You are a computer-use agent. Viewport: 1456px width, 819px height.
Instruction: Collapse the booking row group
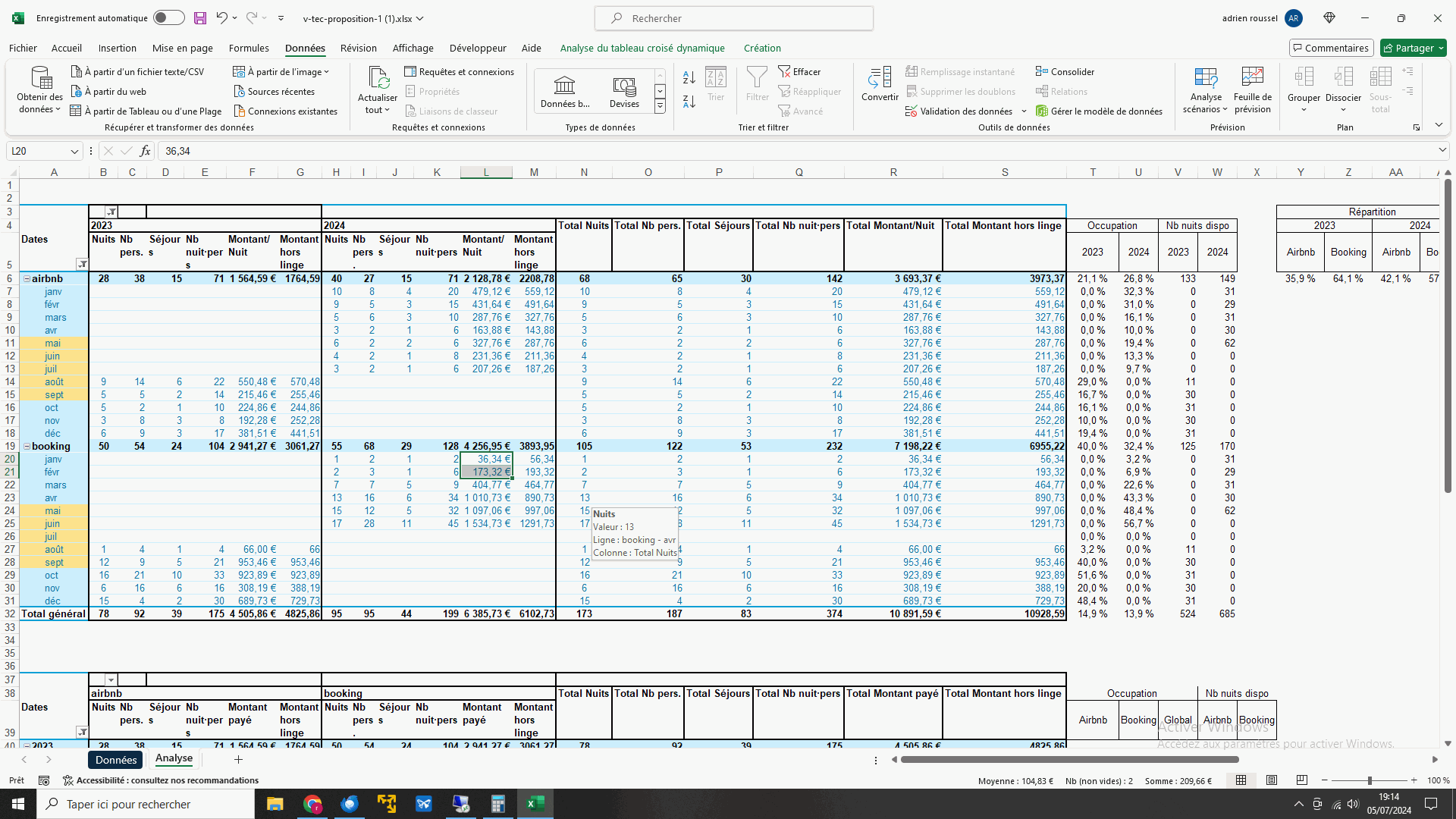tap(27, 447)
